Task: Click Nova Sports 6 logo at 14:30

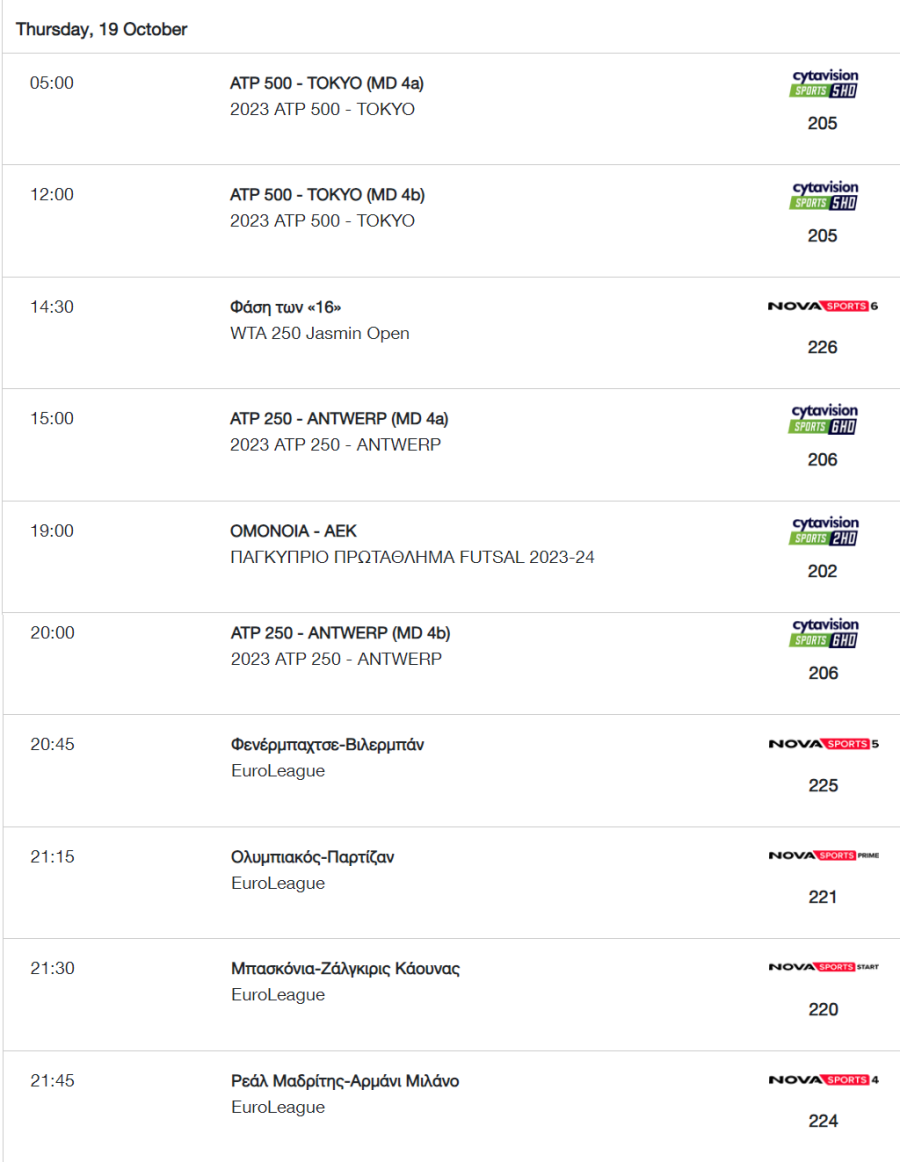Action: 823,306
